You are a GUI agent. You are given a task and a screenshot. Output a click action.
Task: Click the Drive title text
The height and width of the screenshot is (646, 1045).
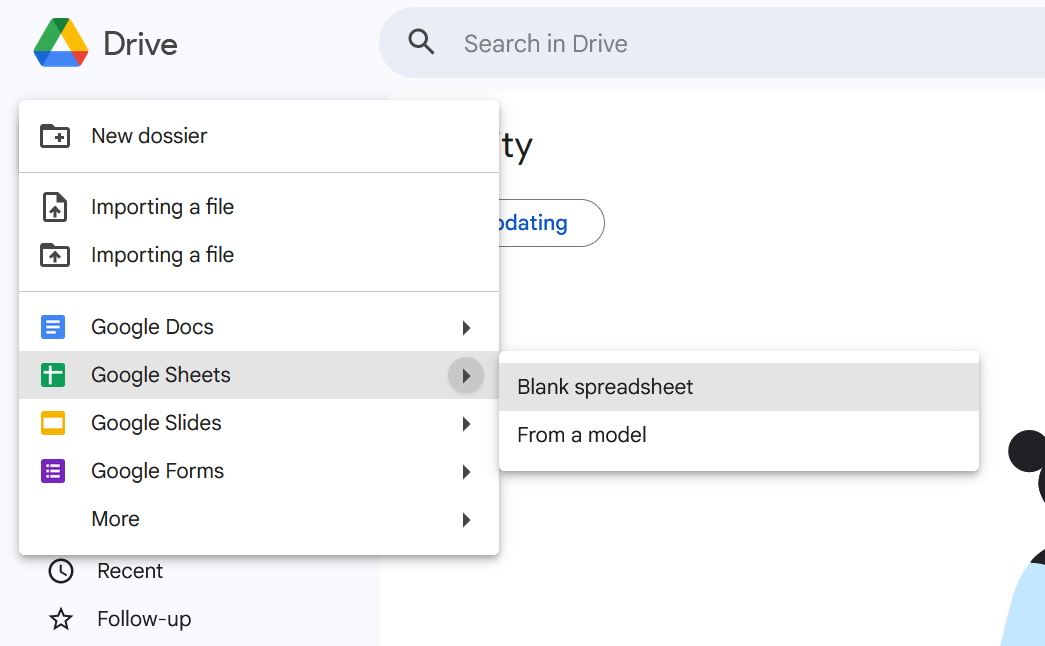[141, 44]
